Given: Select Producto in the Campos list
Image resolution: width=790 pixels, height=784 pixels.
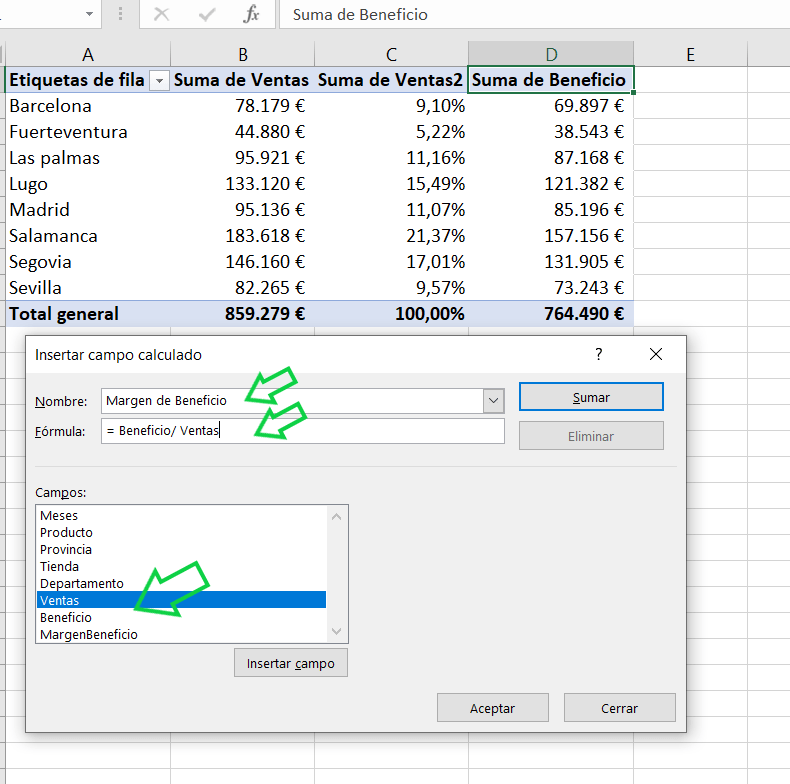Looking at the screenshot, I should coord(181,533).
